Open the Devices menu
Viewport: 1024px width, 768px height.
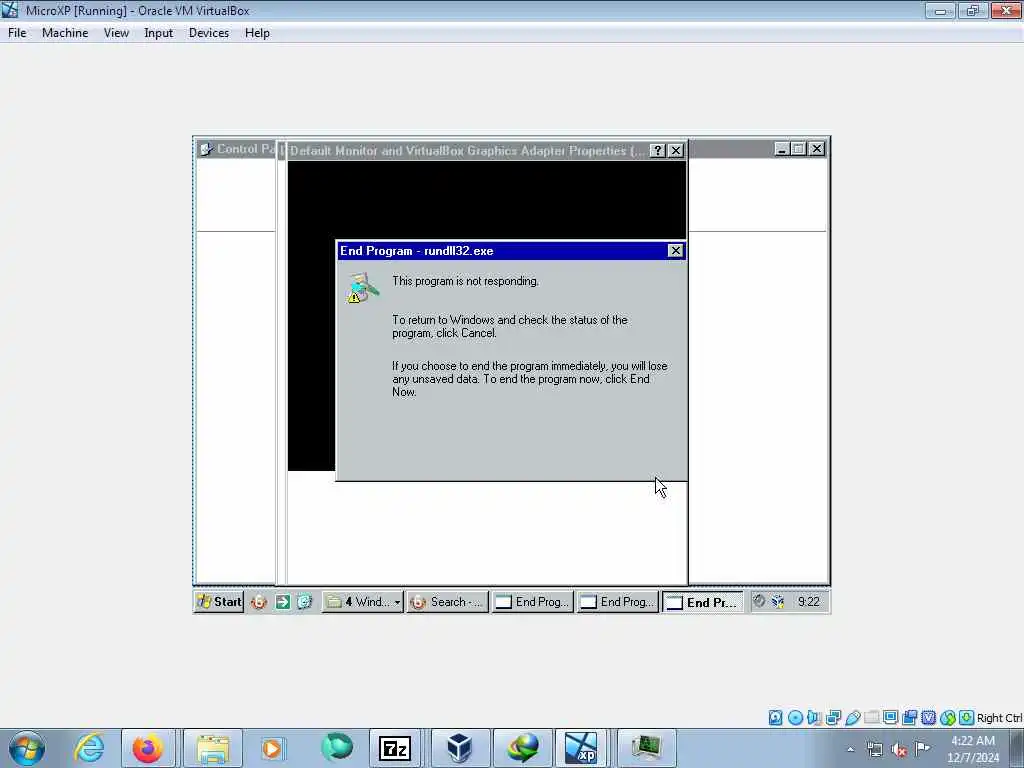208,33
